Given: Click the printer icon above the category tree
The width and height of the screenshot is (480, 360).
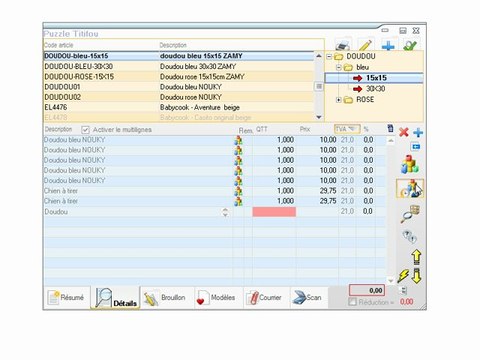Looking at the screenshot, I should click(x=342, y=45).
